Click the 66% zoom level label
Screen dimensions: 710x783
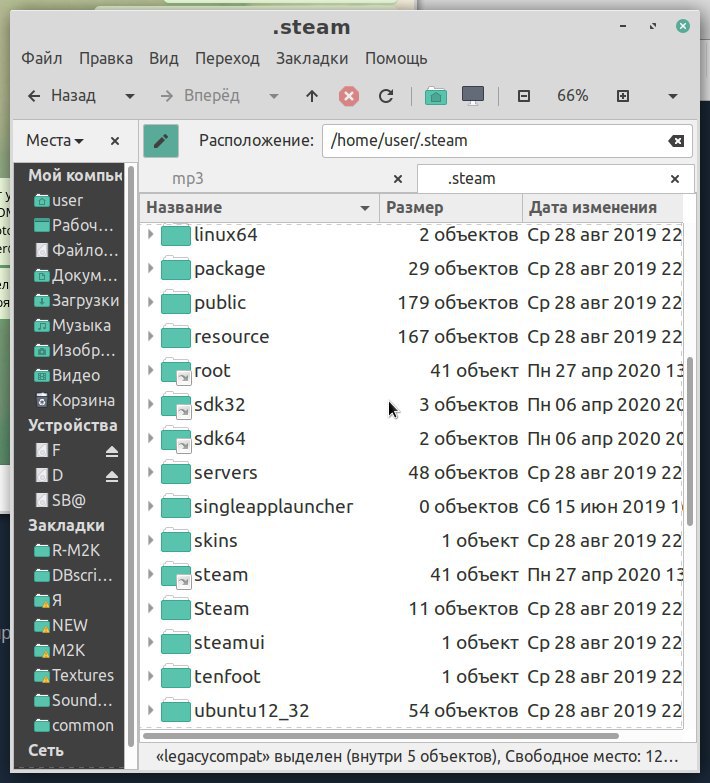(x=573, y=96)
